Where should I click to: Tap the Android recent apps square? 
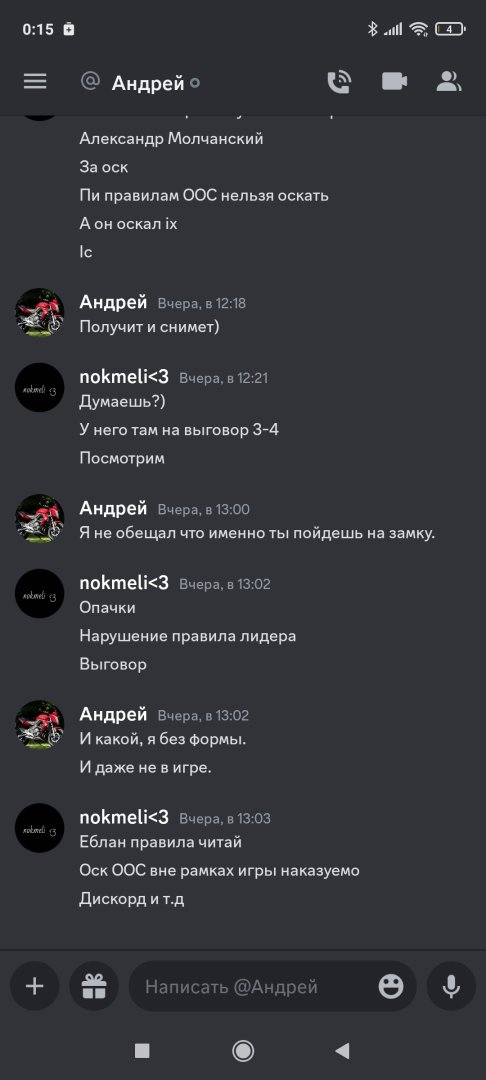coord(142,1050)
